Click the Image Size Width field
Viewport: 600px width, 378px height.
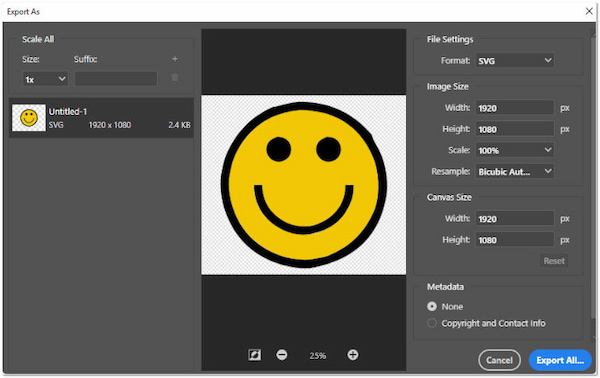click(x=514, y=108)
